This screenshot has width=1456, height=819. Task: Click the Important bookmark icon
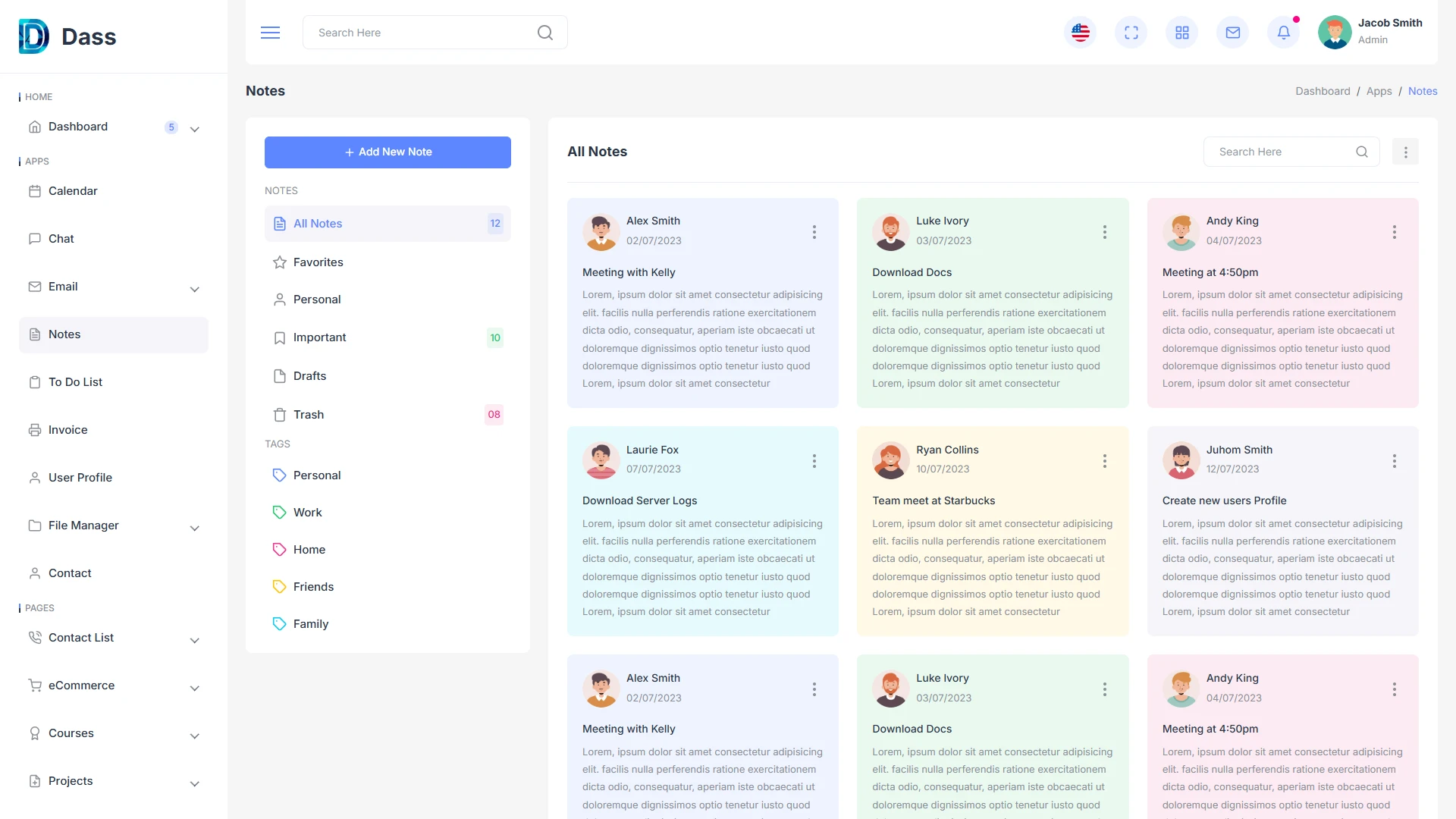[279, 338]
